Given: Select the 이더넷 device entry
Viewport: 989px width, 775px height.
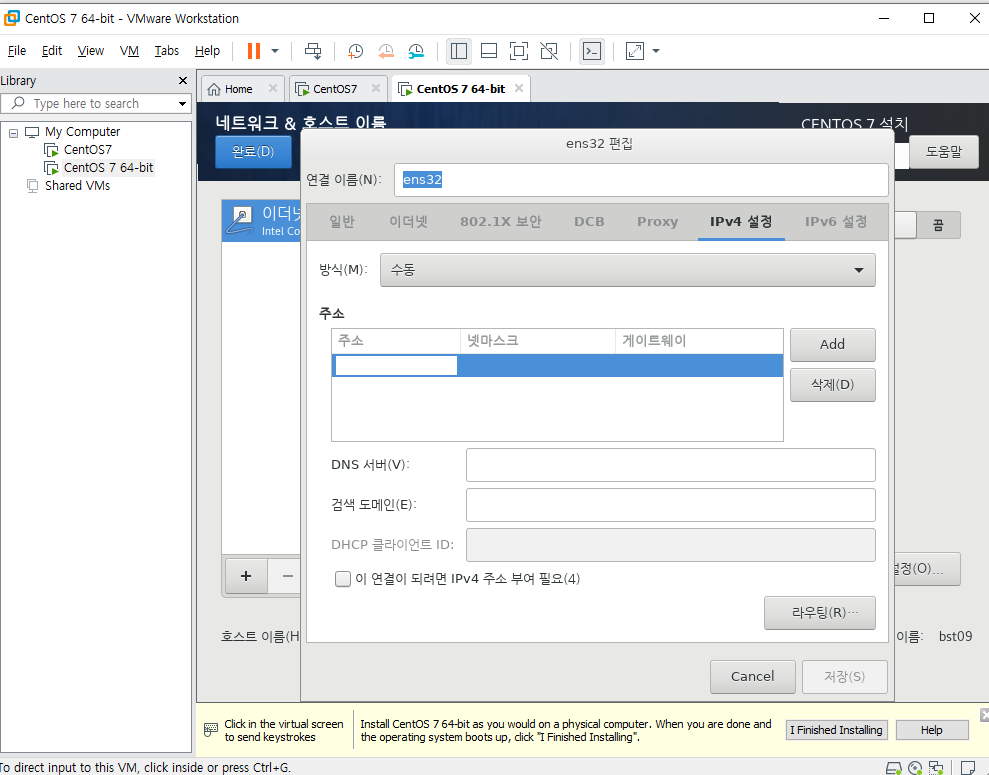Looking at the screenshot, I should tap(261, 221).
